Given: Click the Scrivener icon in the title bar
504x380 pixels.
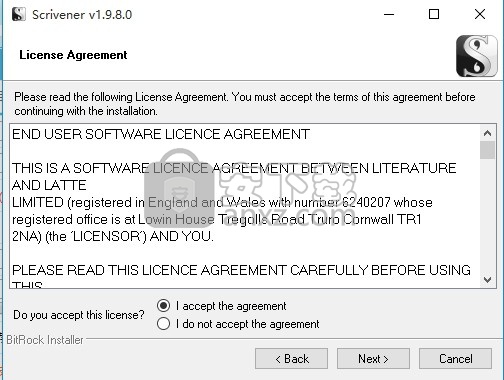Looking at the screenshot, I should coord(19,14).
